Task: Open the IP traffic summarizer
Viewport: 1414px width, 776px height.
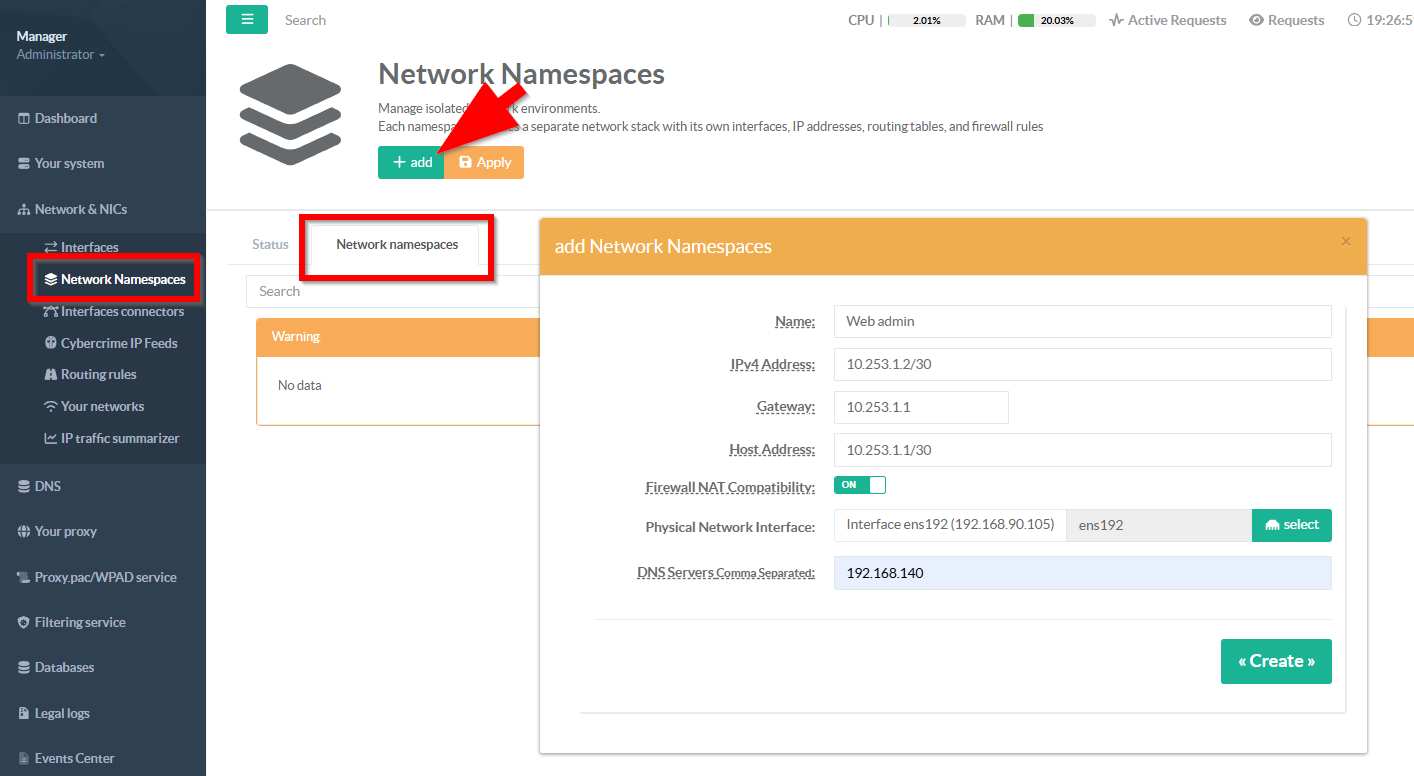Action: (119, 438)
